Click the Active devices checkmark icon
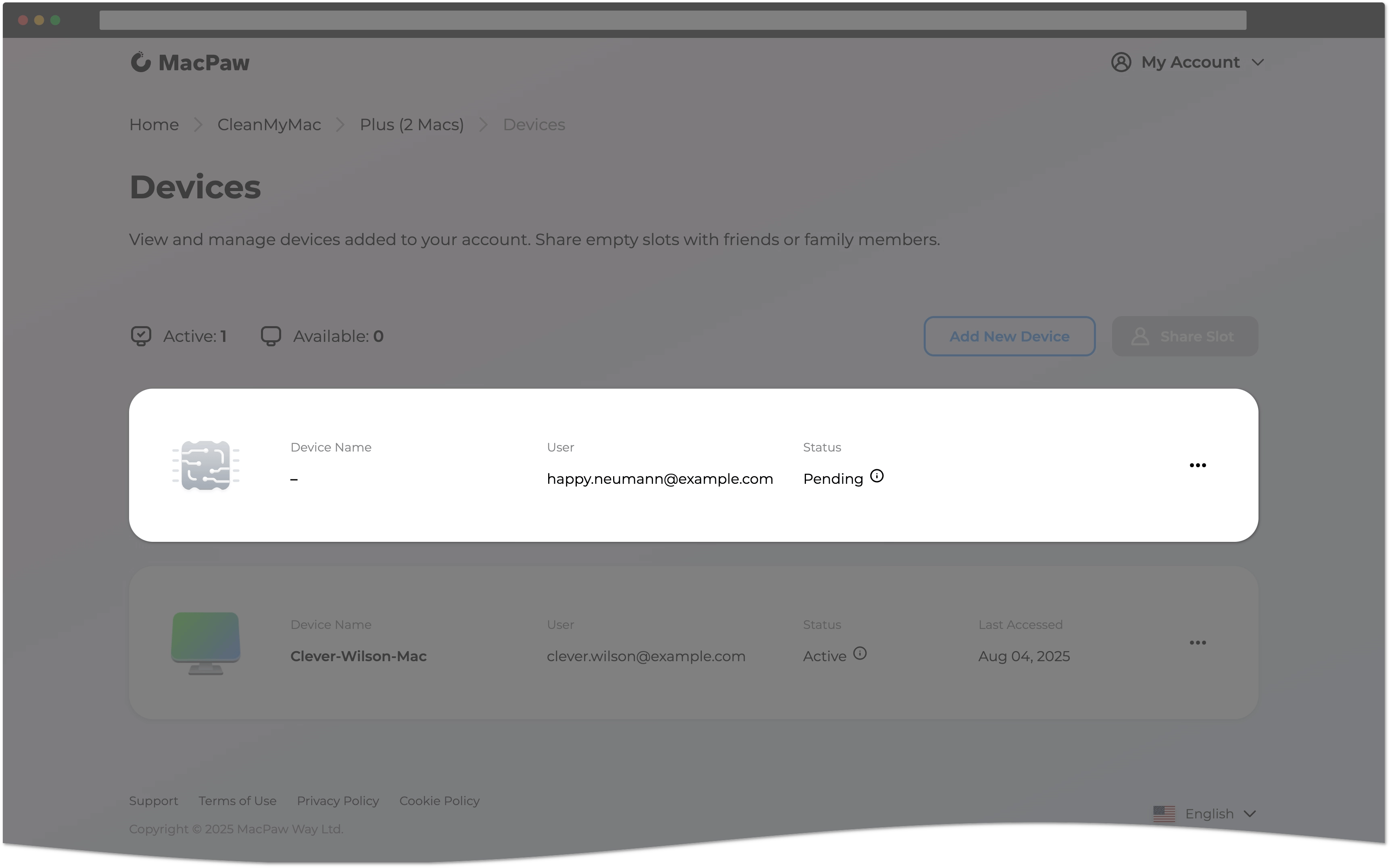1390x868 pixels. tap(141, 336)
